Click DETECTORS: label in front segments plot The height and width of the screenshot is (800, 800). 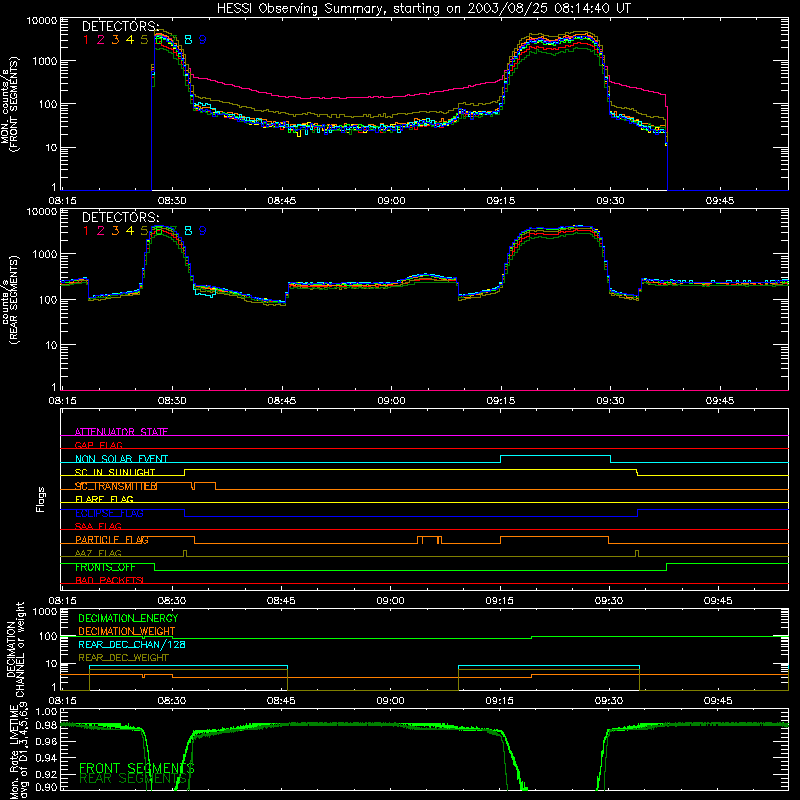(120, 26)
